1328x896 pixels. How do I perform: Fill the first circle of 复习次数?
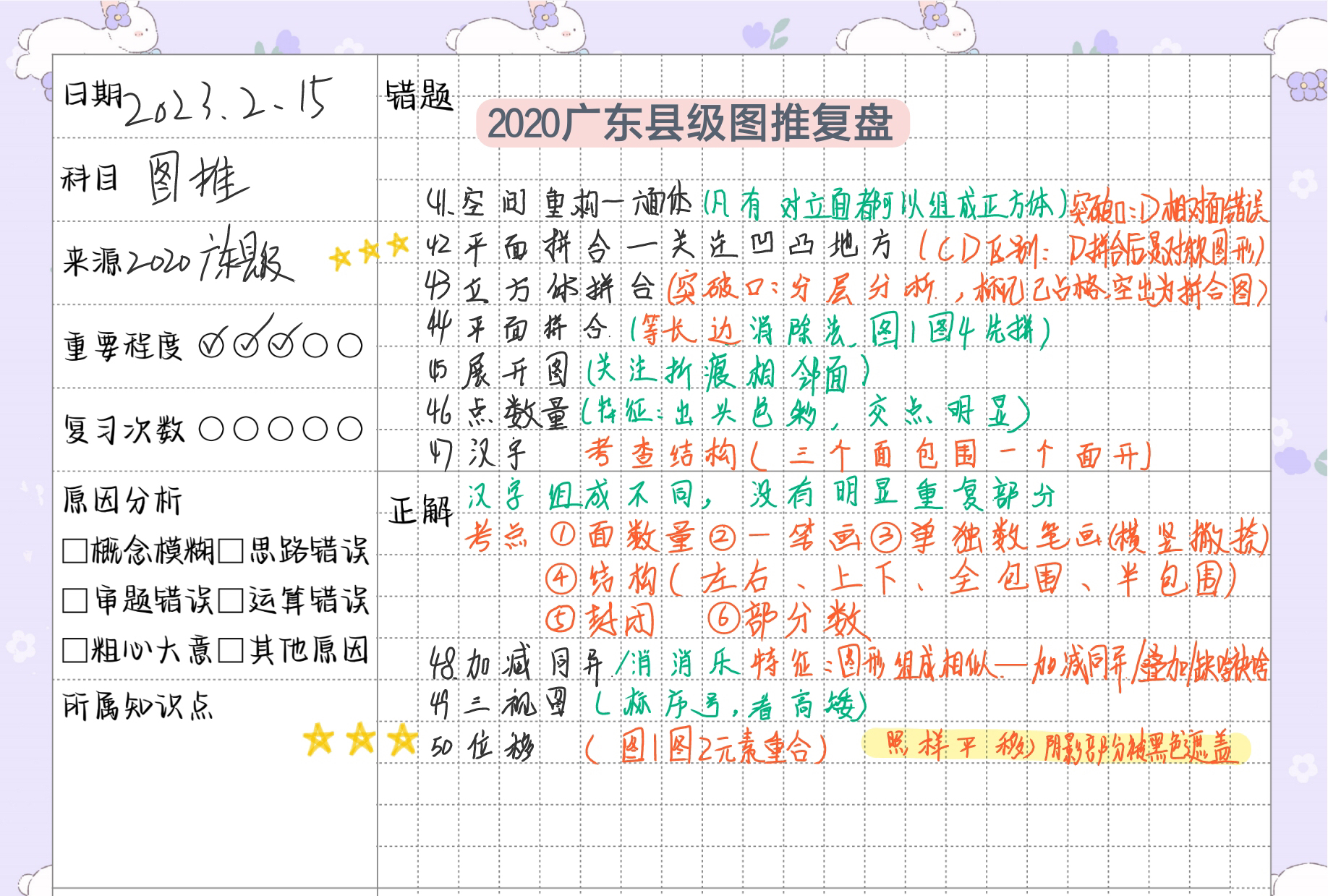[211, 430]
